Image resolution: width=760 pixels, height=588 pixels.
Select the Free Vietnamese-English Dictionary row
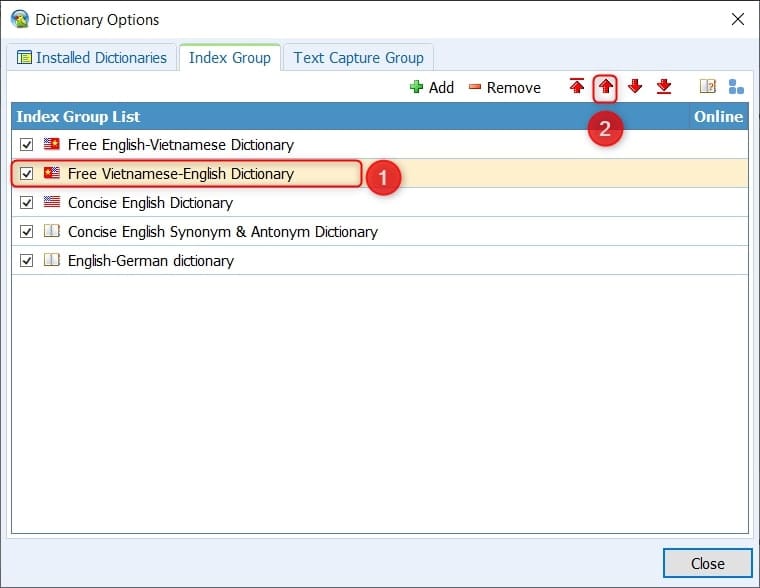[x=380, y=174]
